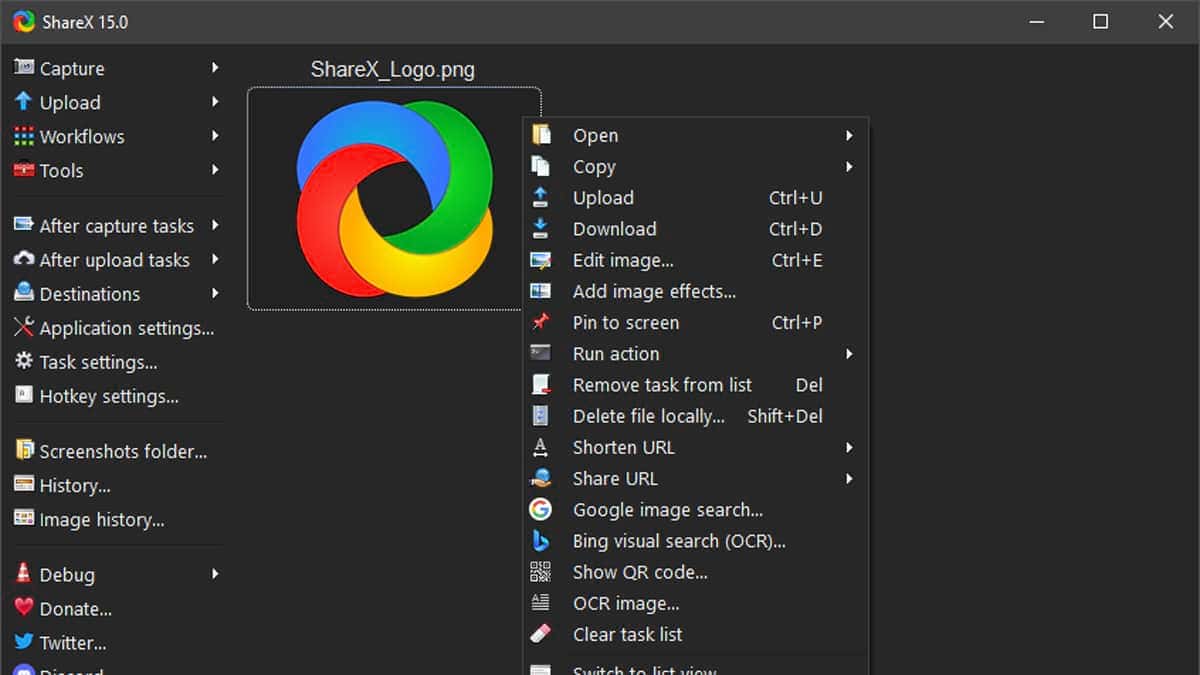The image size is (1200, 675).
Task: Select the ShareX_Logo.png thumbnail
Action: 393,195
